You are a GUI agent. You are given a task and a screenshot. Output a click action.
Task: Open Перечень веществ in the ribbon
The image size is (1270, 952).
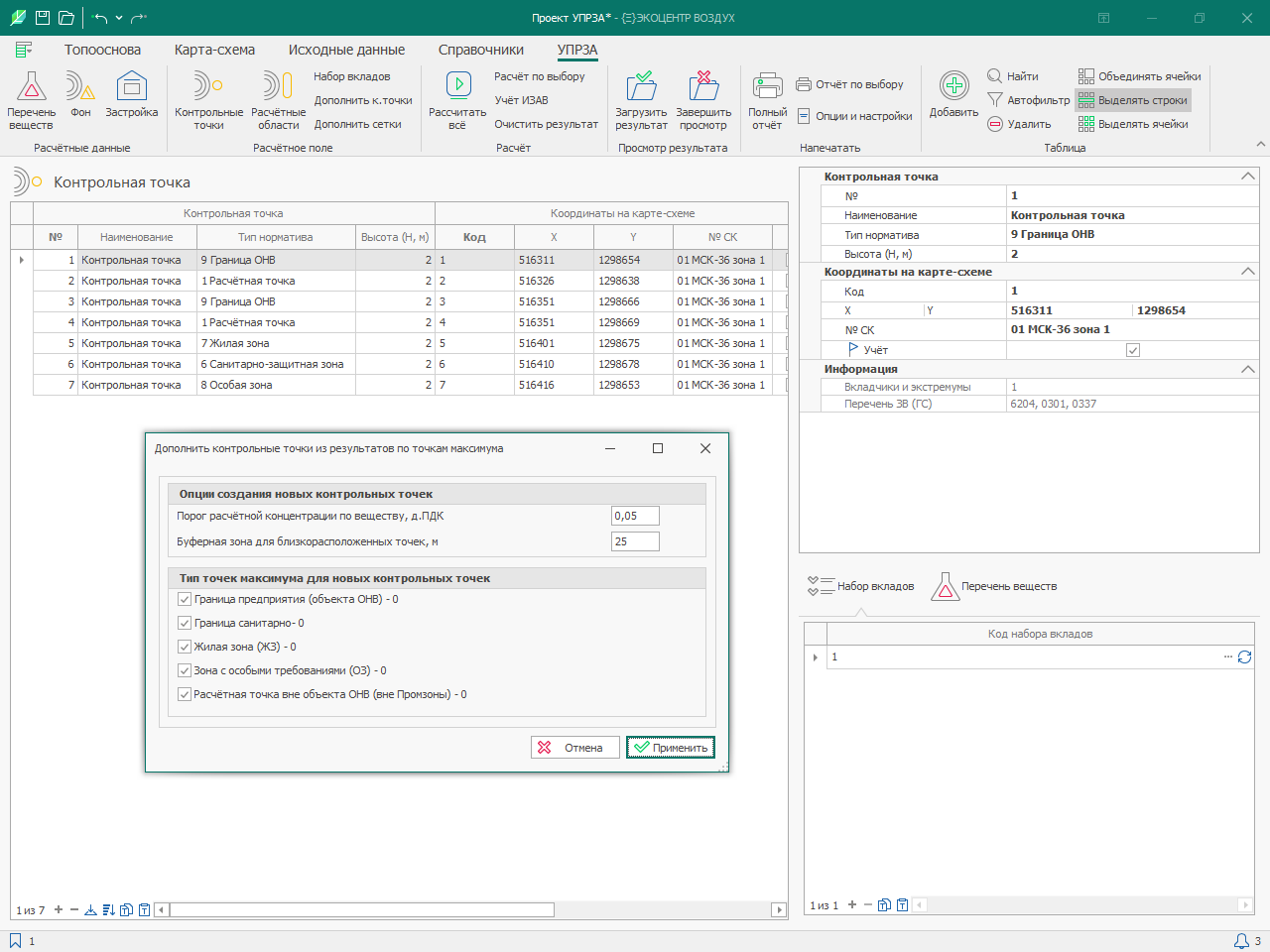click(31, 100)
